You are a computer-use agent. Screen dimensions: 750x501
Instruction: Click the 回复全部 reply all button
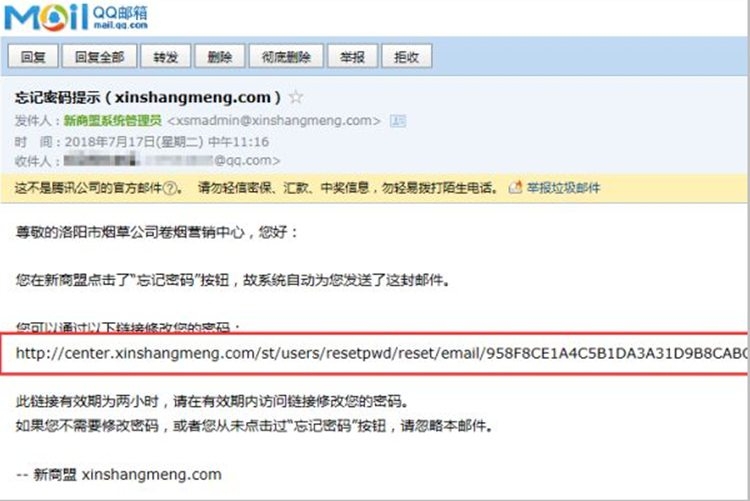[x=99, y=56]
